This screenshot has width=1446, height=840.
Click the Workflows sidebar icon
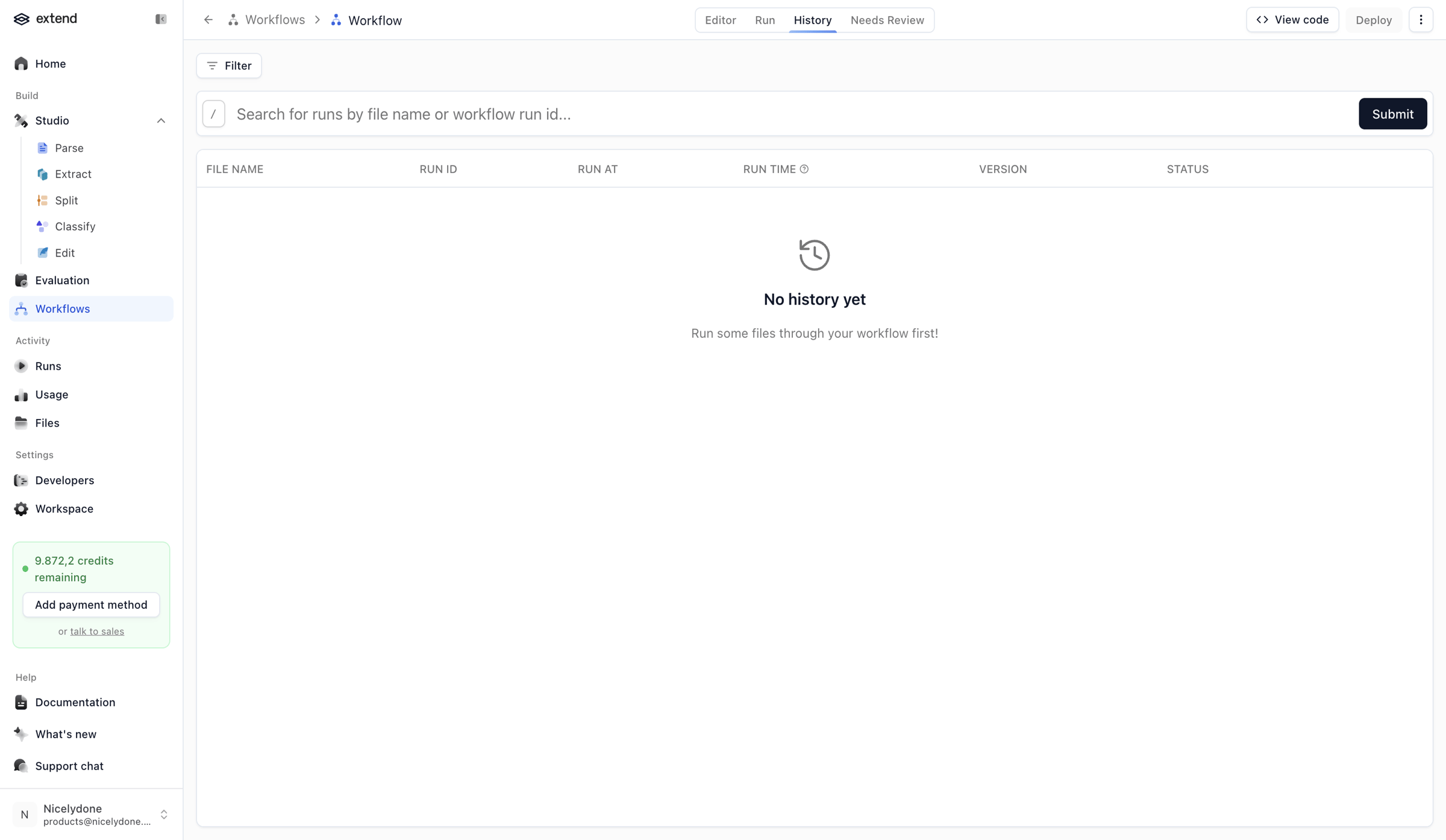click(22, 309)
